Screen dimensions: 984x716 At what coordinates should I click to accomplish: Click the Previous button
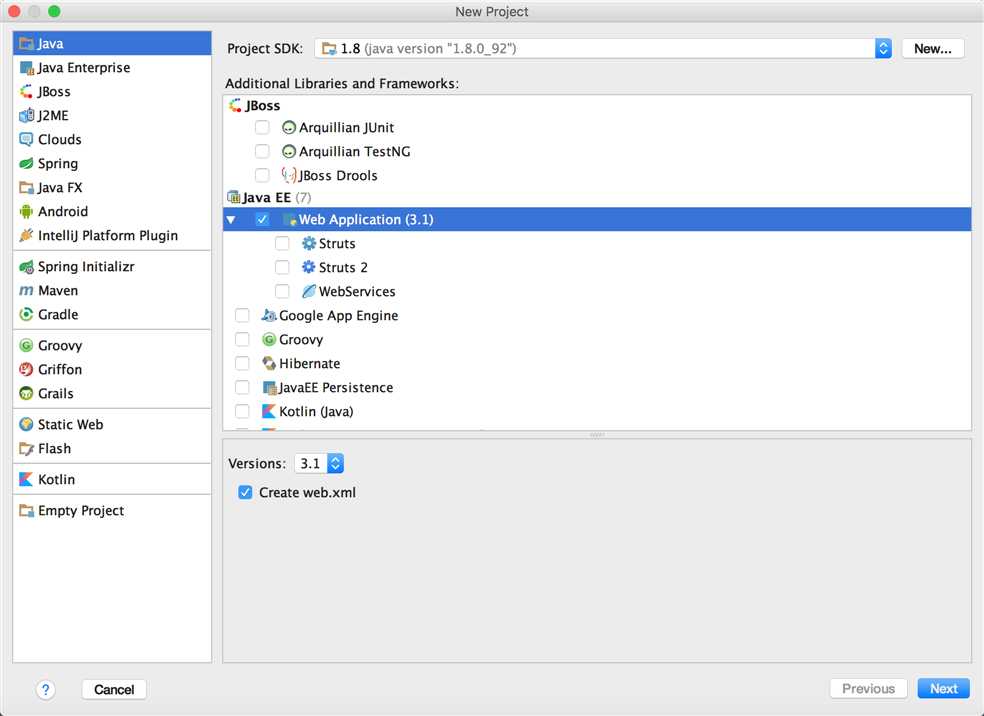coord(869,688)
